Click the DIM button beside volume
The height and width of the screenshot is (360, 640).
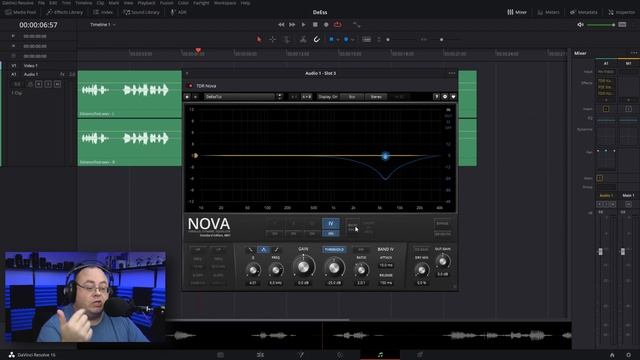click(x=622, y=24)
